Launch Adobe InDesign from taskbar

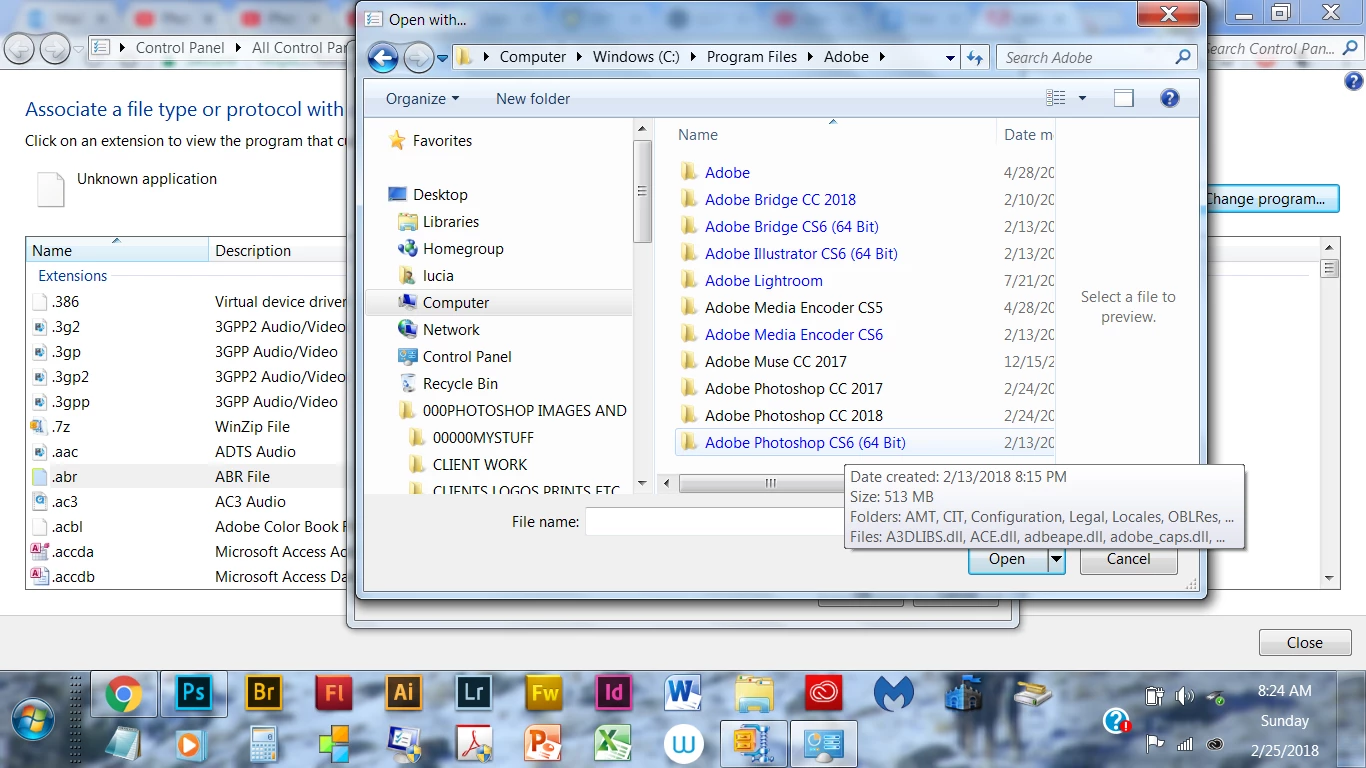coord(614,693)
